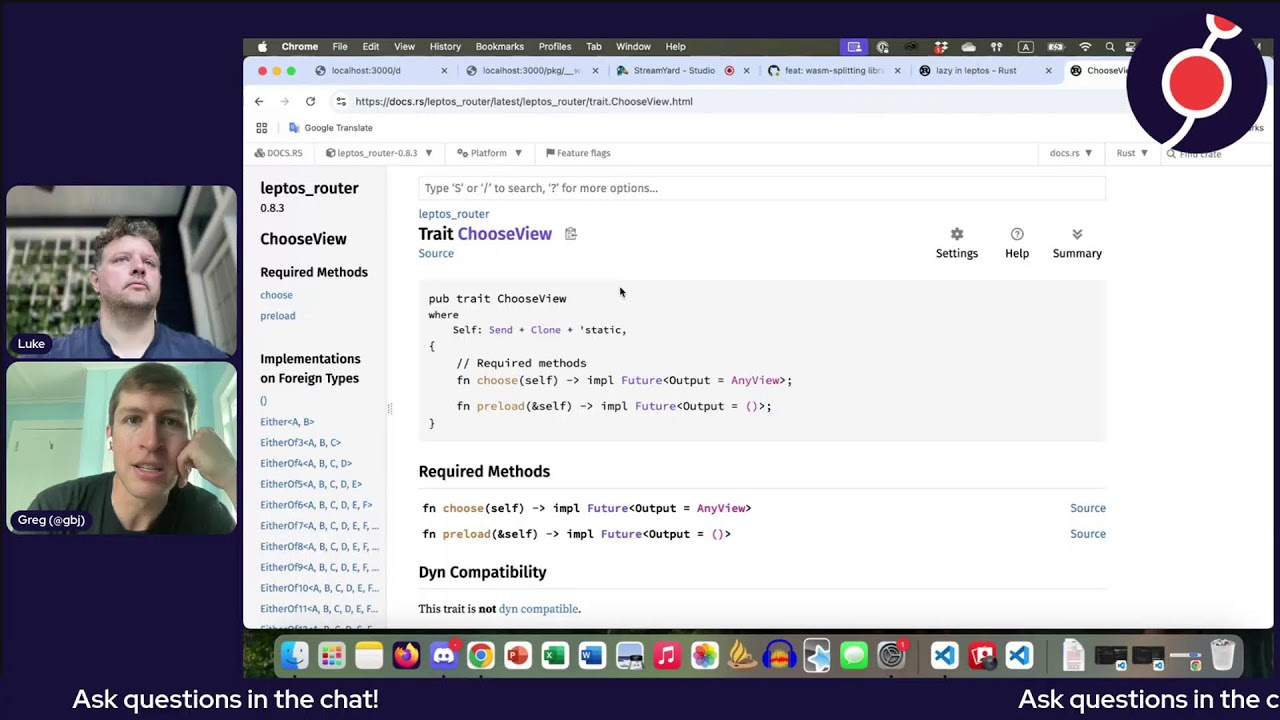1280x720 pixels.
Task: Open Source link for choose method
Action: click(1088, 508)
